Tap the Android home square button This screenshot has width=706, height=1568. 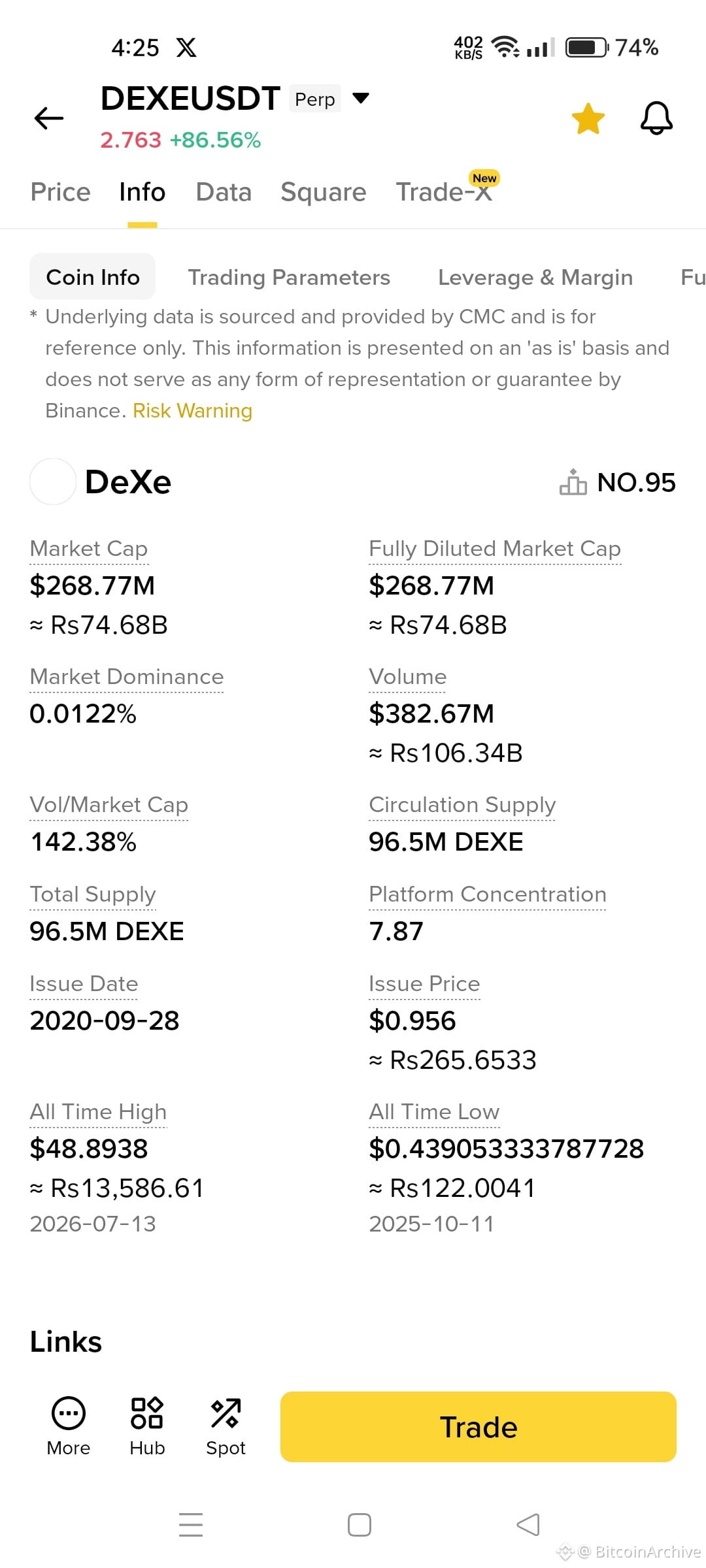pos(360,1525)
